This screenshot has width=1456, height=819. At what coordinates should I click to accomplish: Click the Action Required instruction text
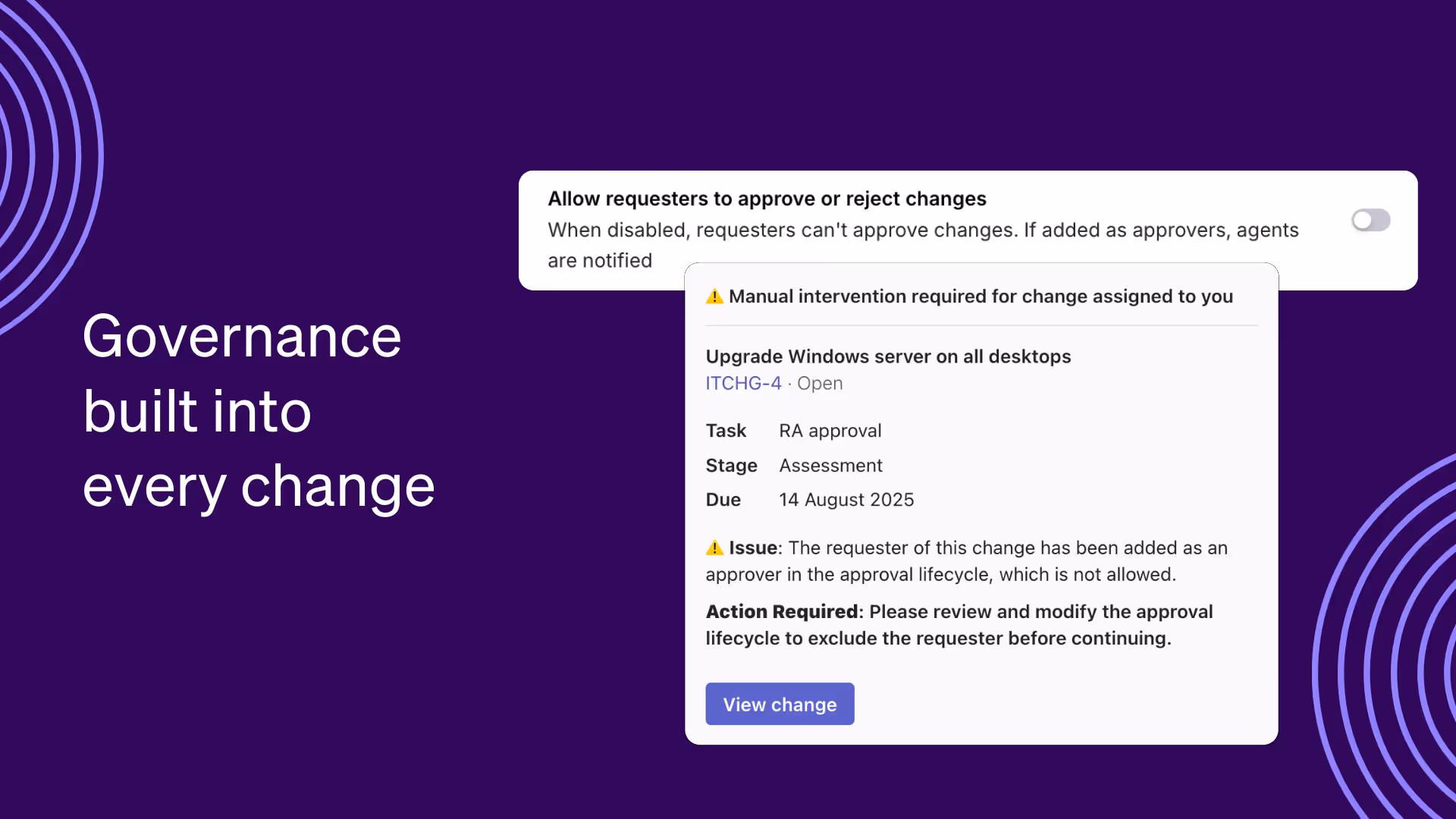coord(959,625)
